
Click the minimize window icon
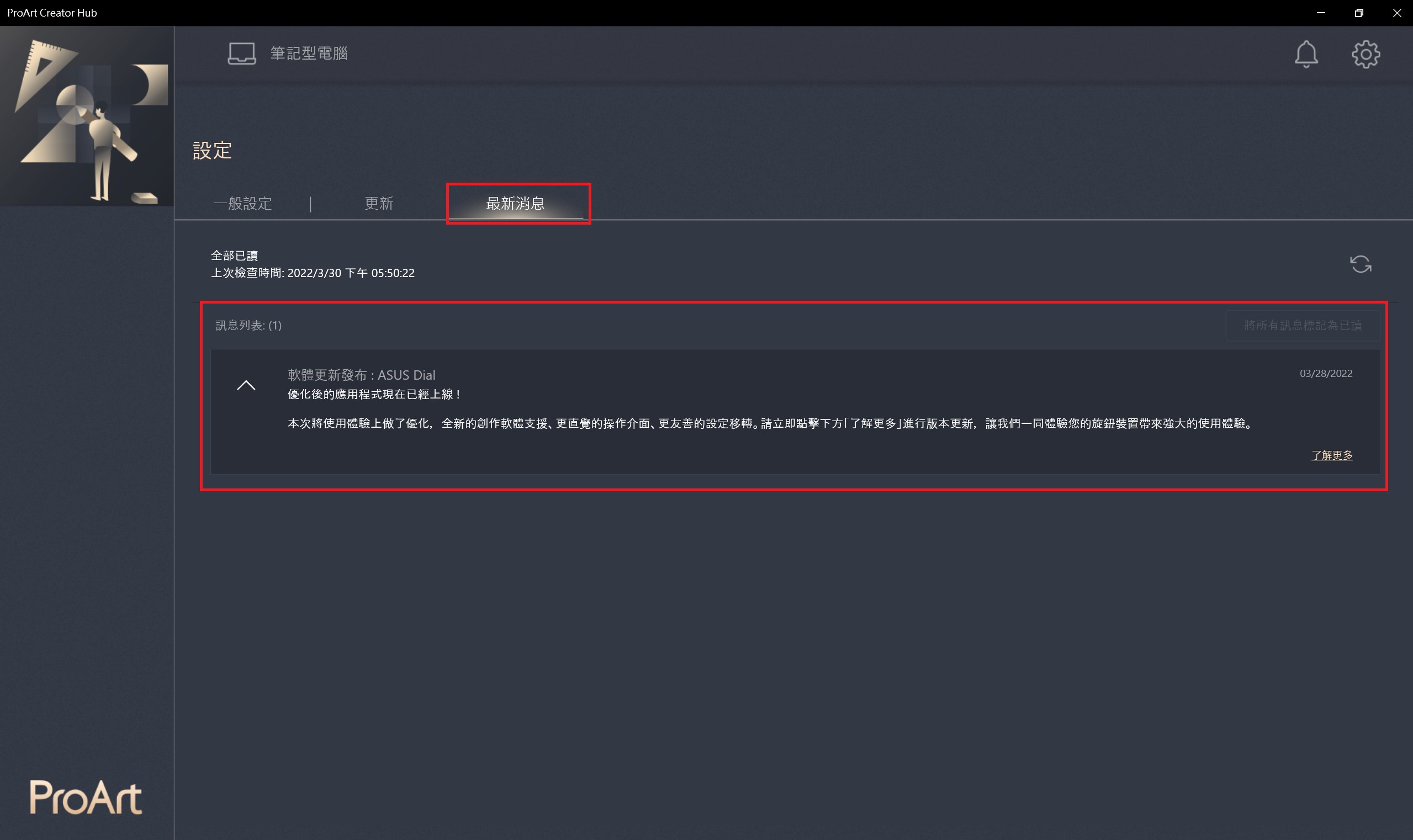(1321, 13)
